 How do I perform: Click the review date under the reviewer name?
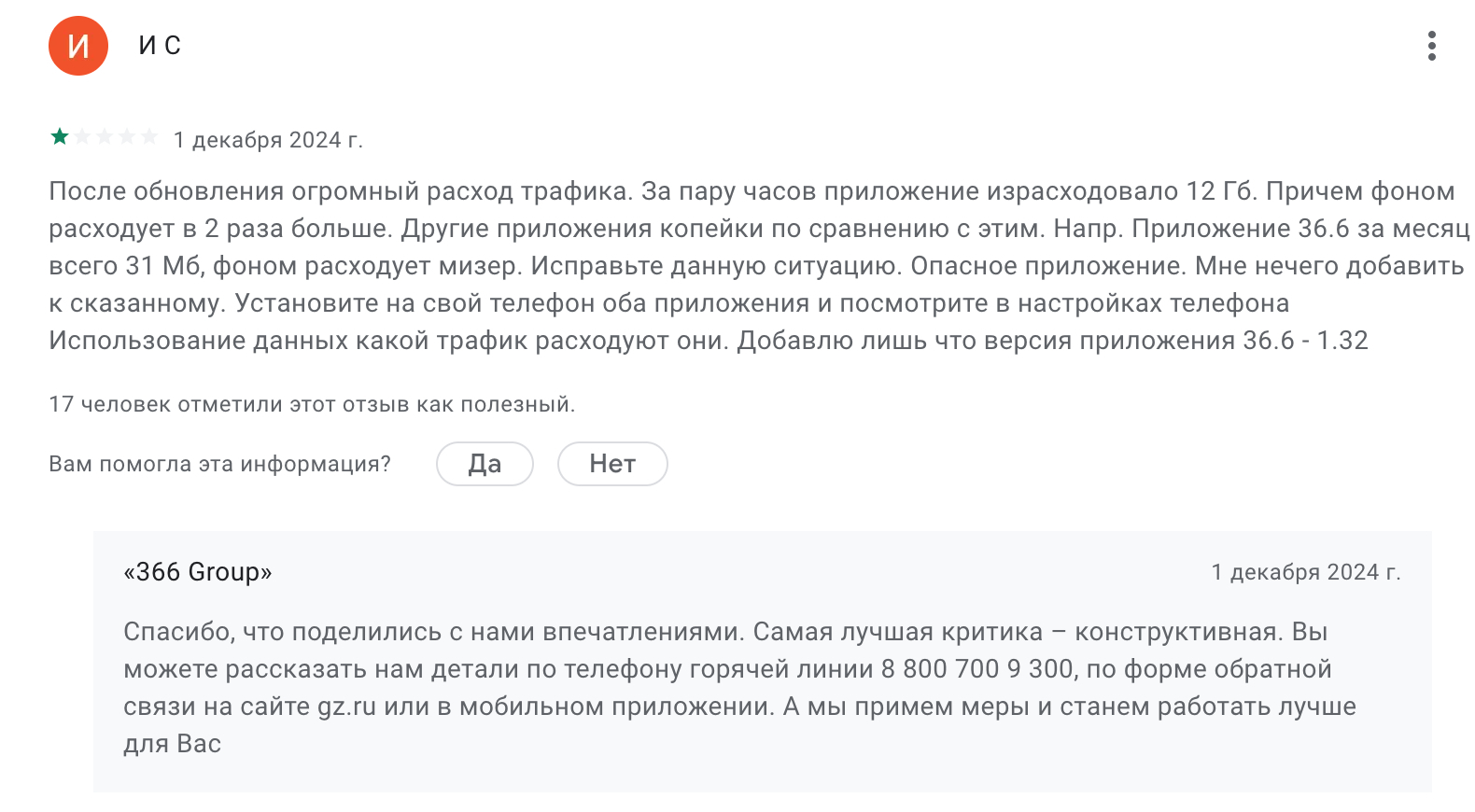tap(268, 140)
